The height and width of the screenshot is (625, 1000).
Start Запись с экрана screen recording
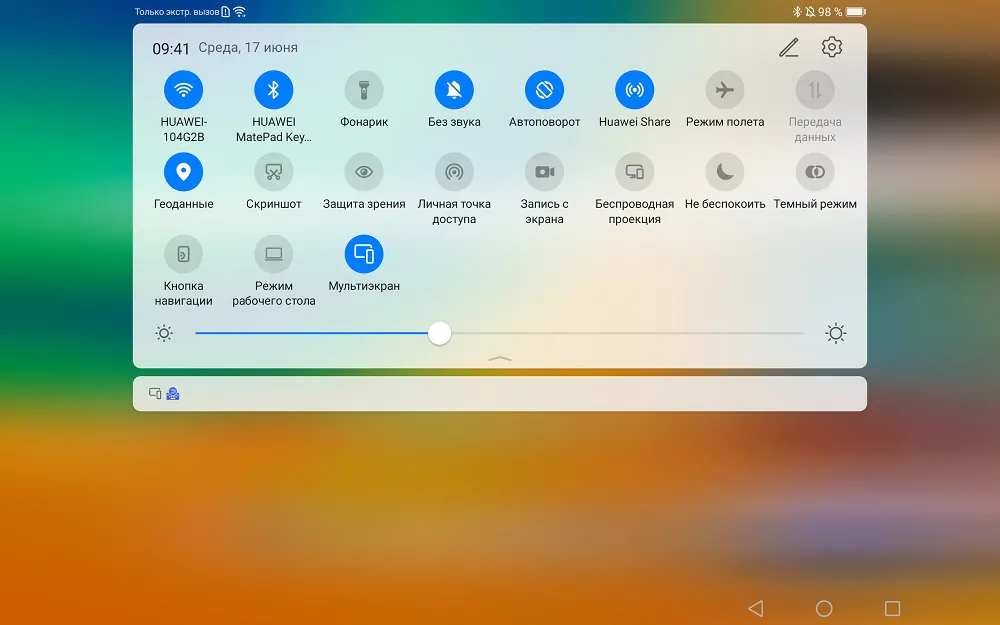544,172
